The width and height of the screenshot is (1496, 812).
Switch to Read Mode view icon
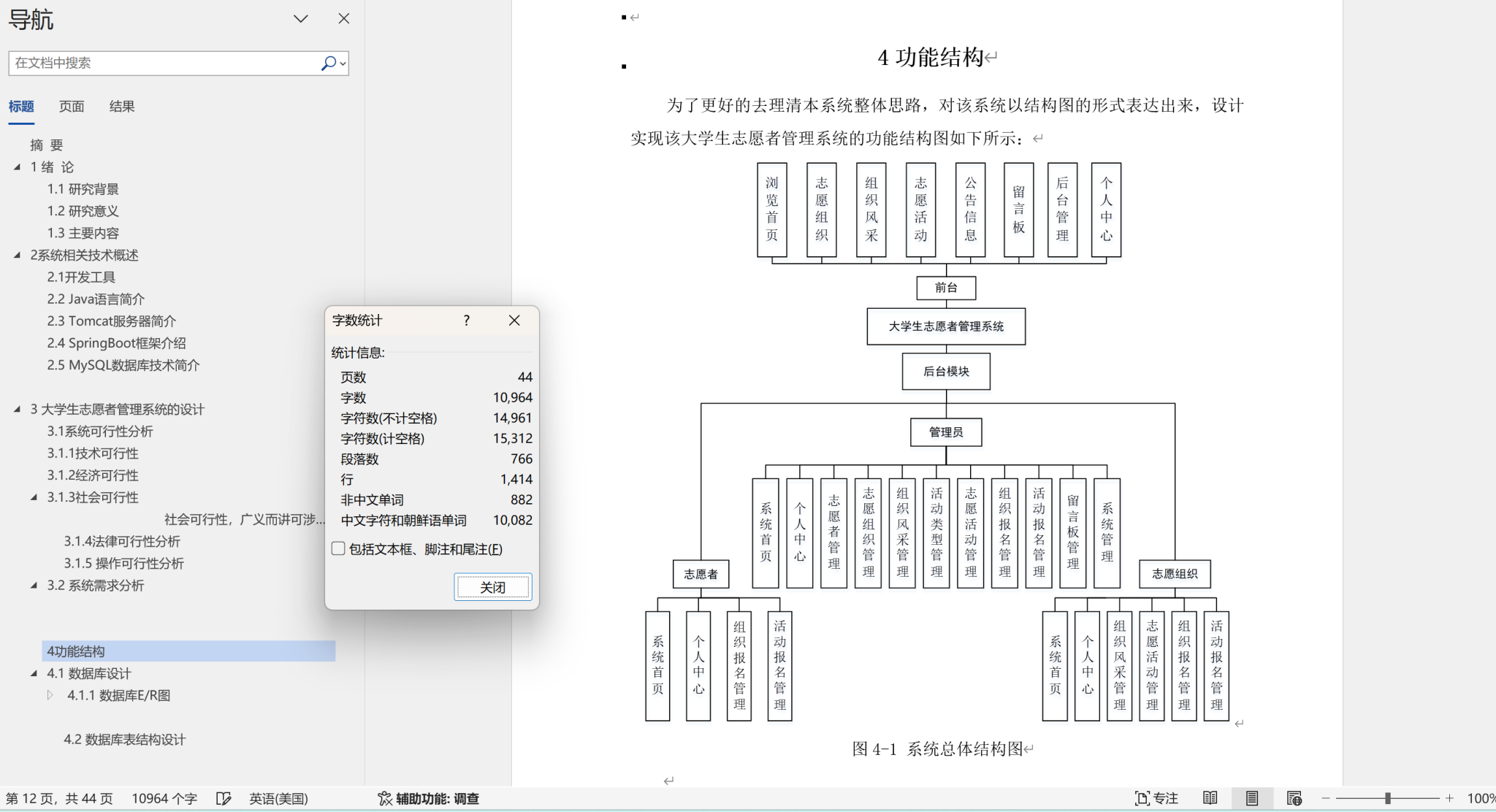(1210, 799)
